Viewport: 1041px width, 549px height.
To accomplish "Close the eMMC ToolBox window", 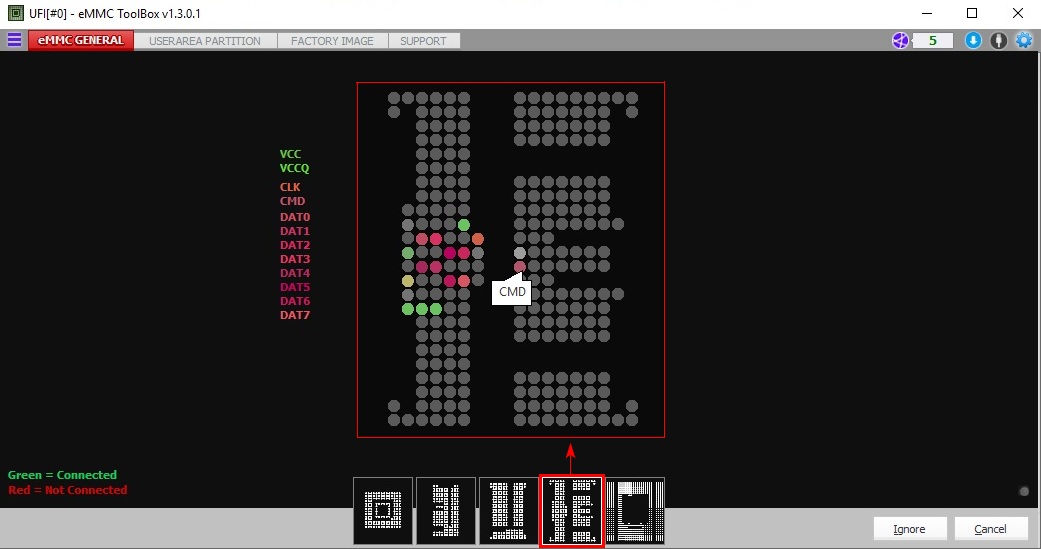I will pyautogui.click(x=1018, y=13).
